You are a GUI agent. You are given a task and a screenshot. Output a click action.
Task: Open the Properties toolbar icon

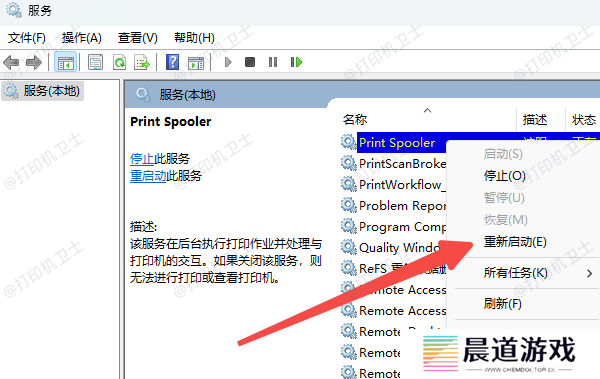click(95, 62)
